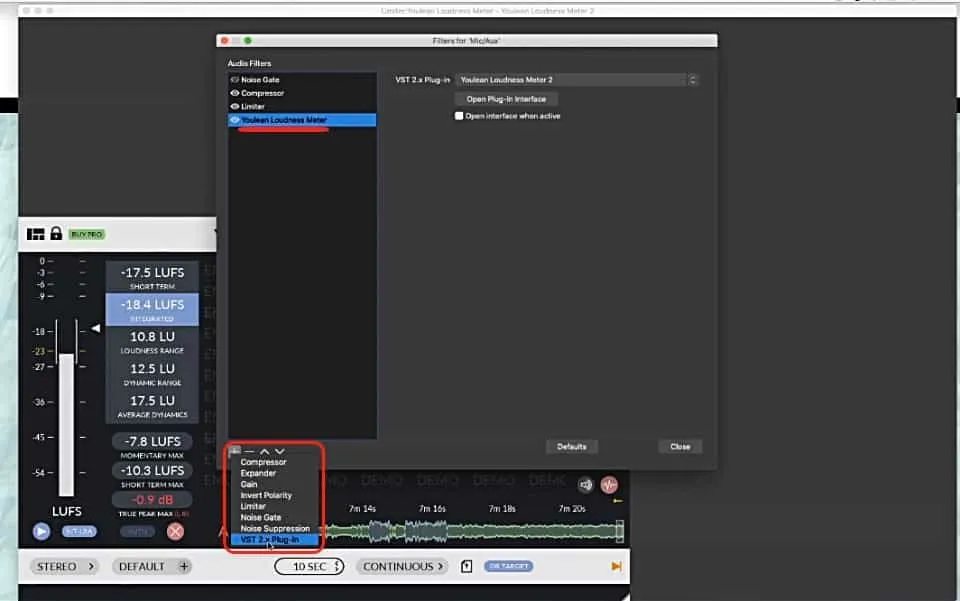960x601 pixels.
Task: Select the 10.8 LU Loudness Range readout
Action: [152, 342]
